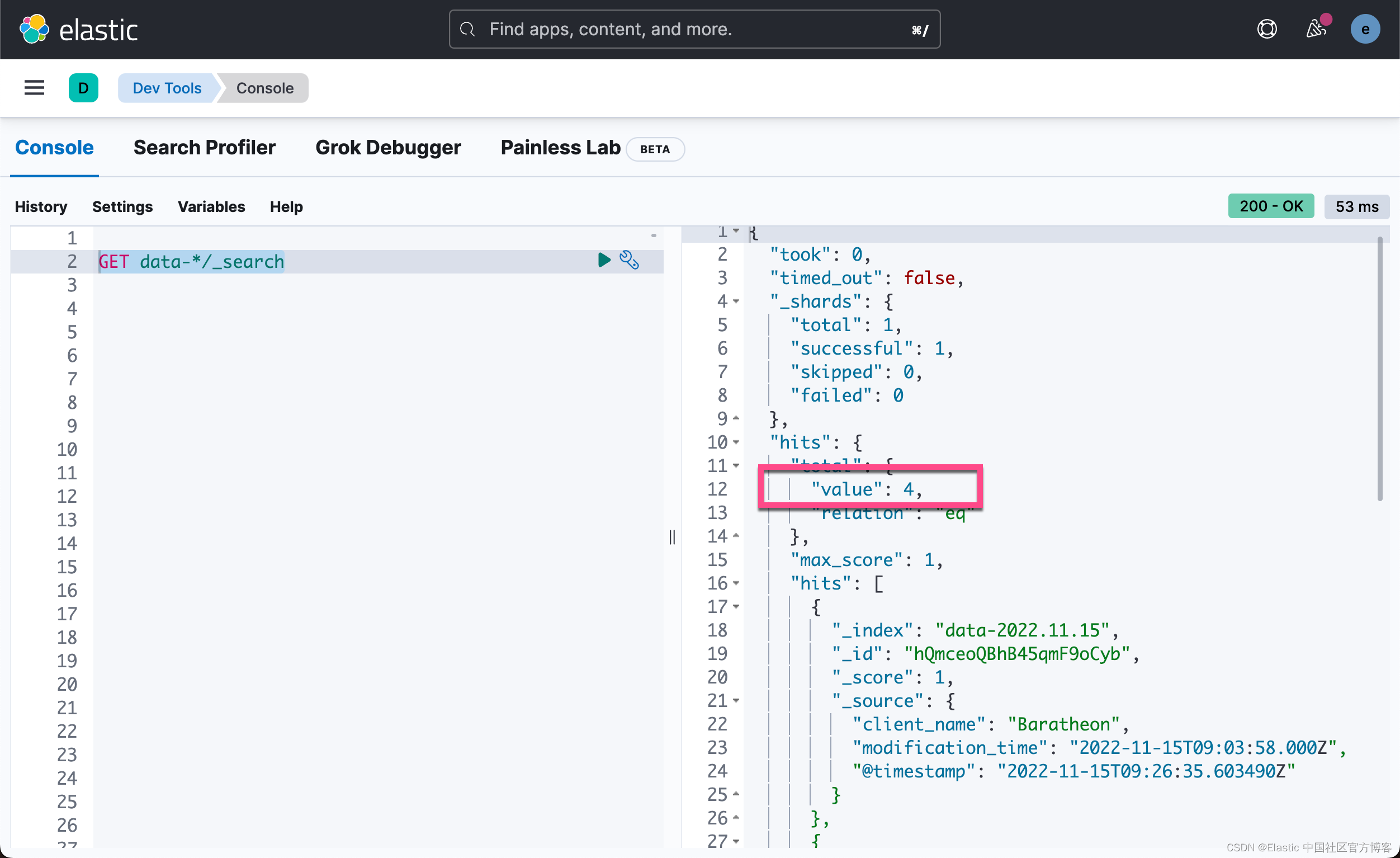Click the green D space avatar
The image size is (1400, 858).
click(83, 88)
